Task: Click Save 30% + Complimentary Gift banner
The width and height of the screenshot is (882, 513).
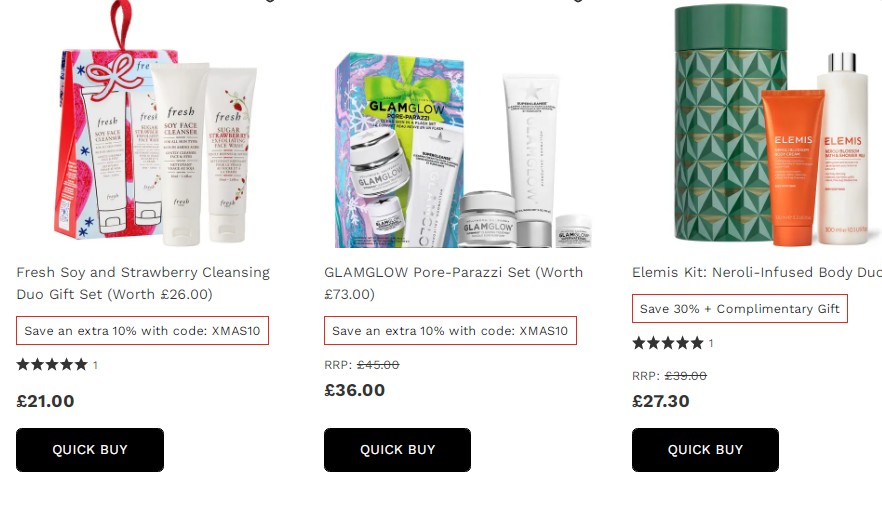Action: pos(740,308)
